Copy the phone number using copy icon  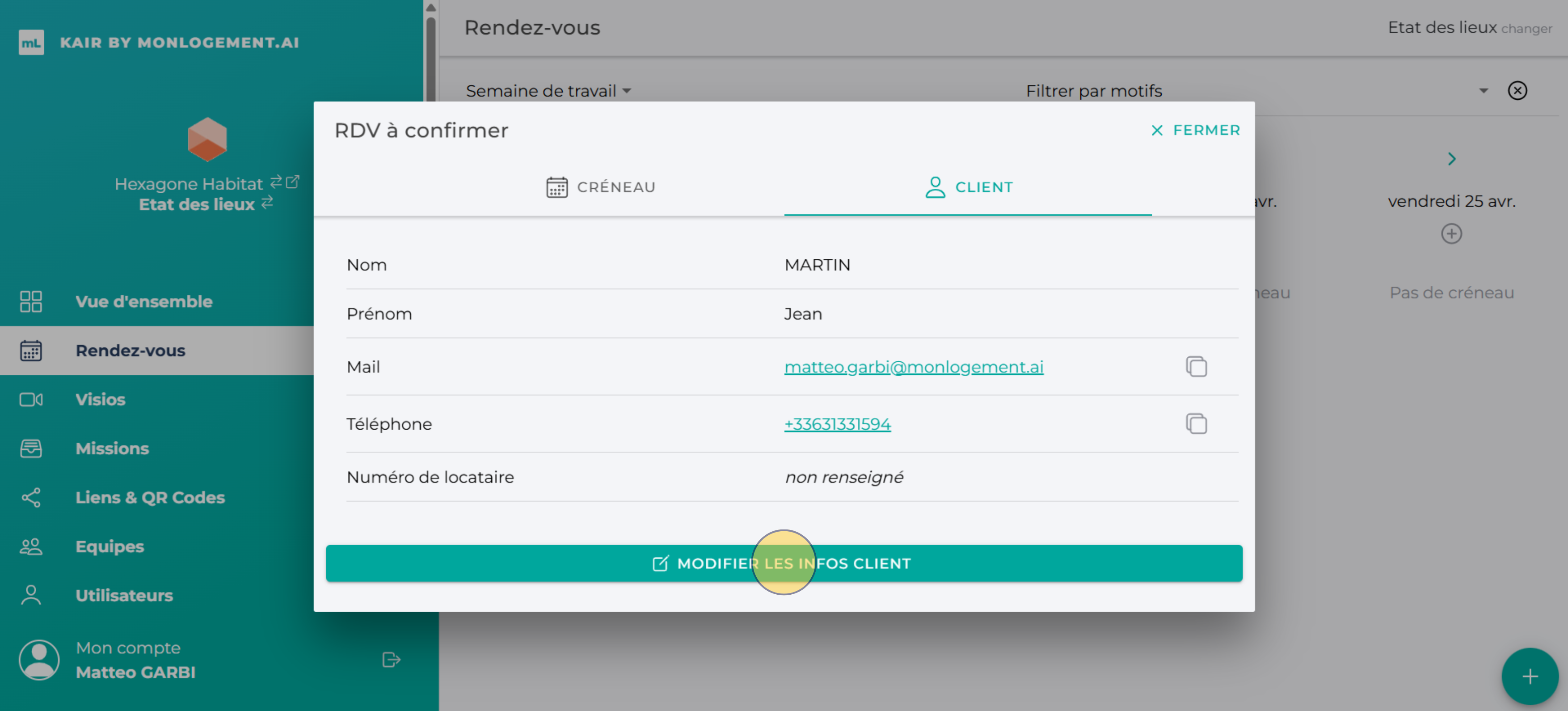click(1196, 423)
